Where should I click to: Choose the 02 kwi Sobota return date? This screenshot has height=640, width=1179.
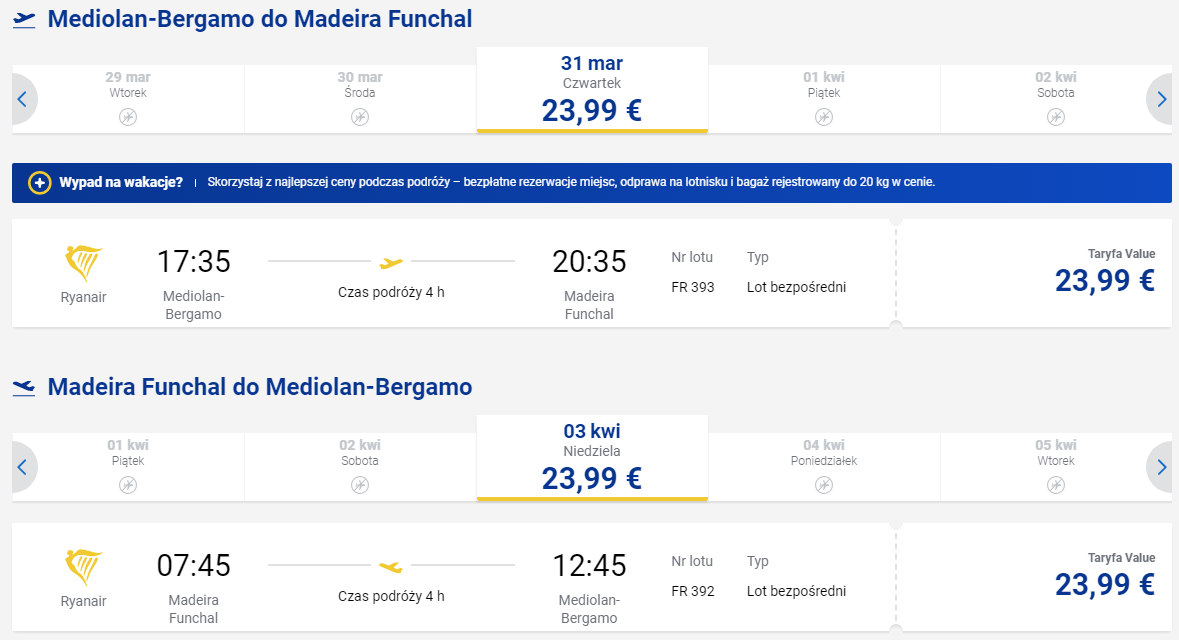[360, 467]
